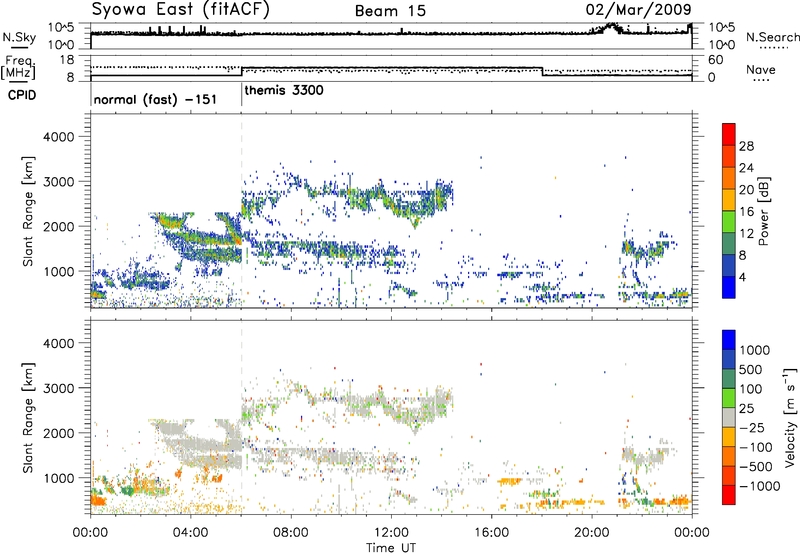Screen dimensions: 800x554
Task: Click the 'Slant Range [km]' label of power panel
Action: (28, 211)
